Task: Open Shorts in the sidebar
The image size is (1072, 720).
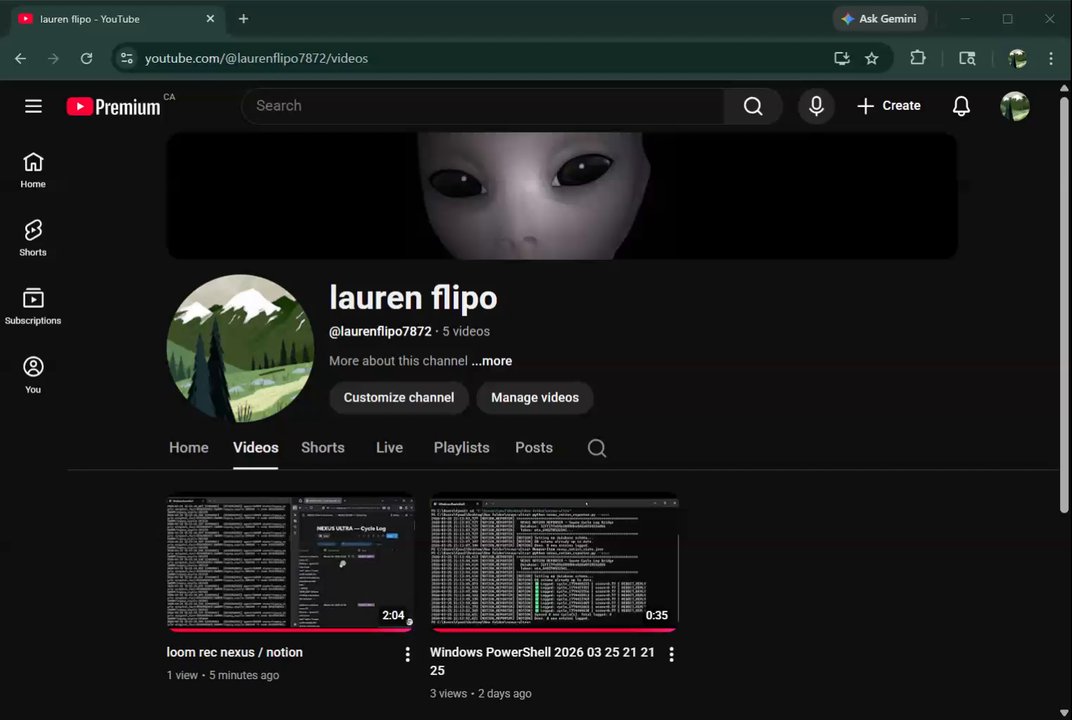Action: [33, 238]
